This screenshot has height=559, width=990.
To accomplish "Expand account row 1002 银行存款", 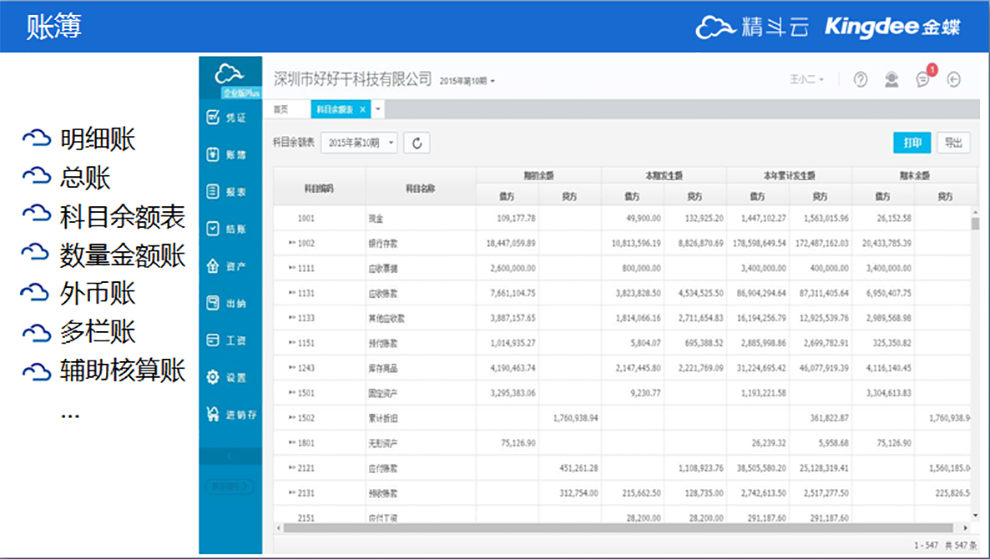I will [x=292, y=243].
